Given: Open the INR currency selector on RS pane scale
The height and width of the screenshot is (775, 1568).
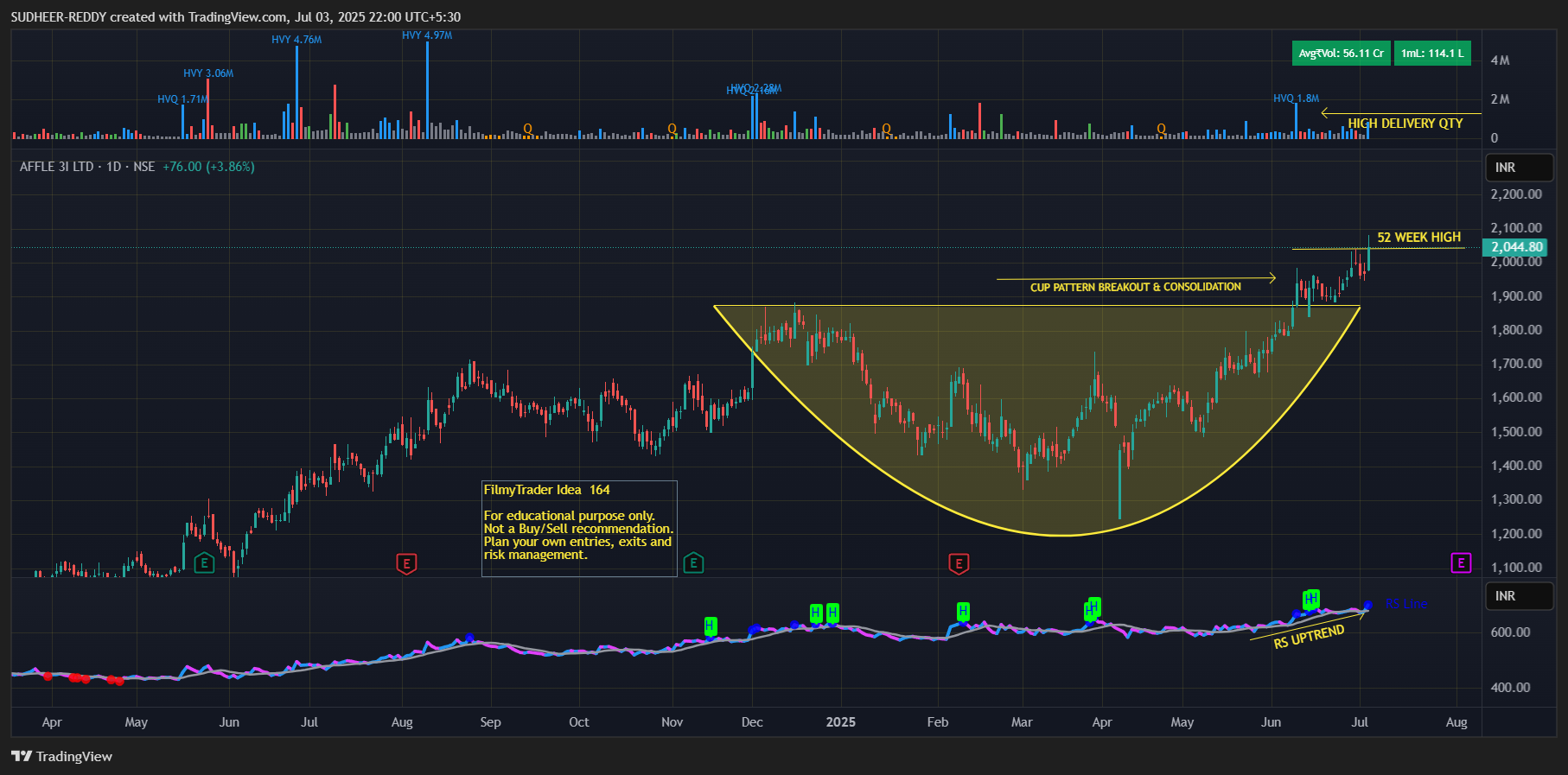Looking at the screenshot, I should 1519,596.
